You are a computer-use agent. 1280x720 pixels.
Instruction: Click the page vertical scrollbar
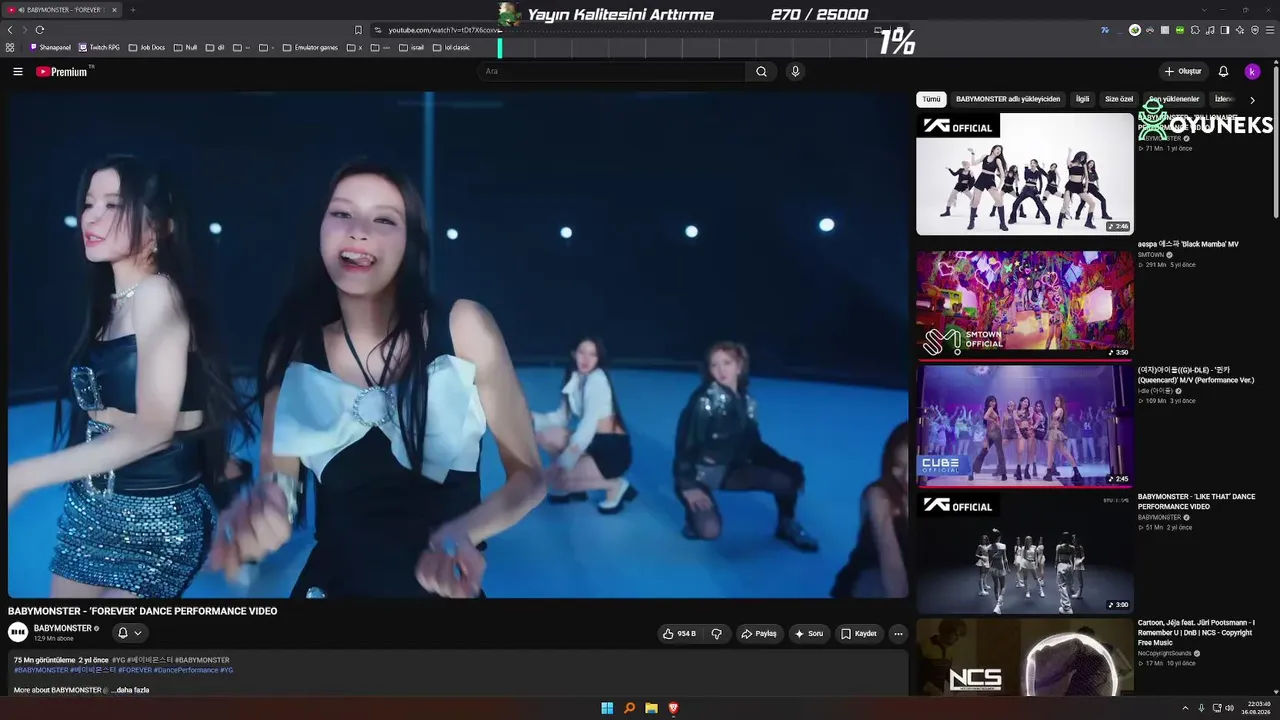(x=1276, y=140)
